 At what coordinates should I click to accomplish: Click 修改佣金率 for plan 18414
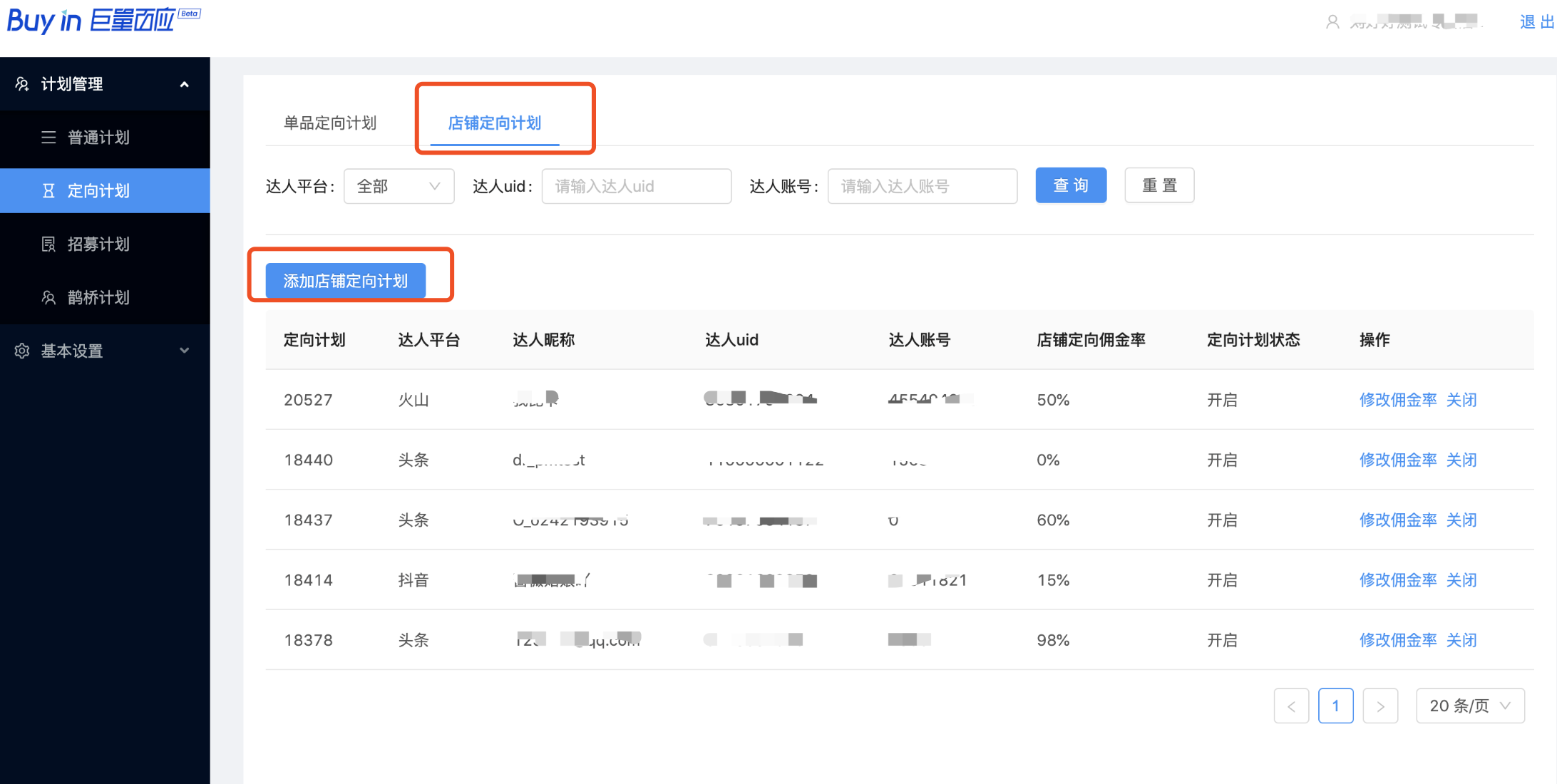pyautogui.click(x=1398, y=580)
